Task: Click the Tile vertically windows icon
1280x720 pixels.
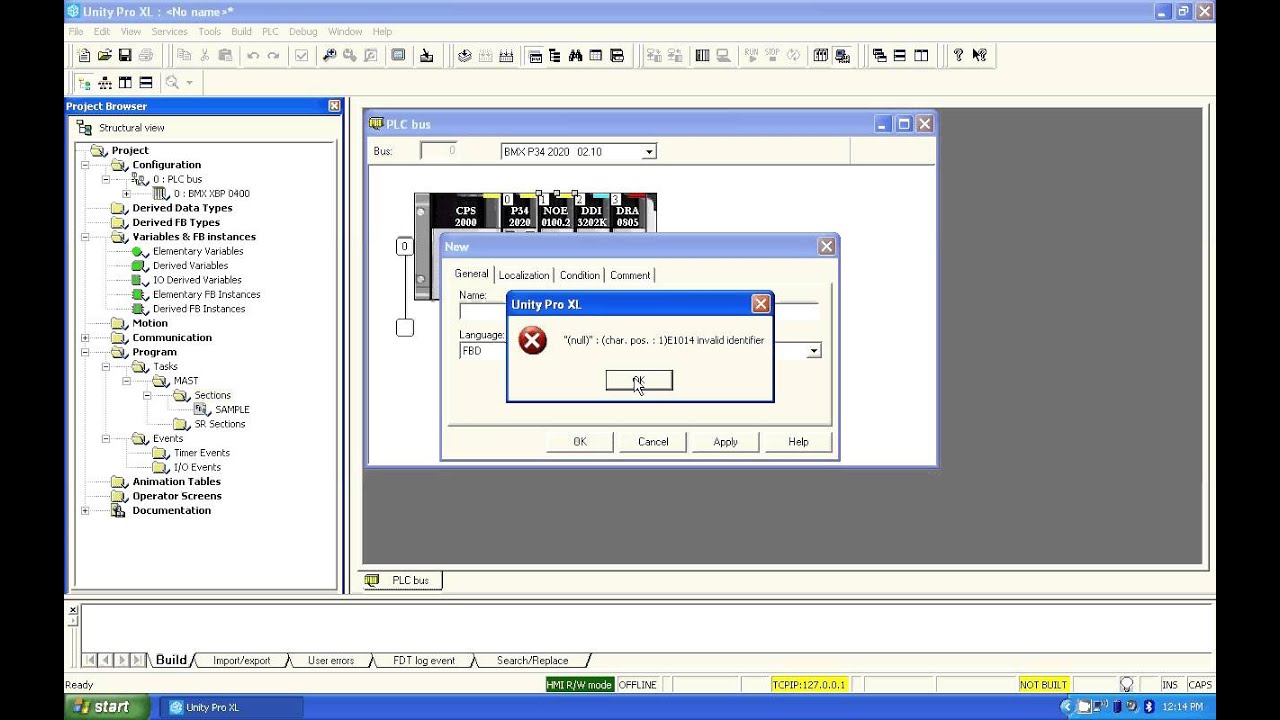Action: 921,56
